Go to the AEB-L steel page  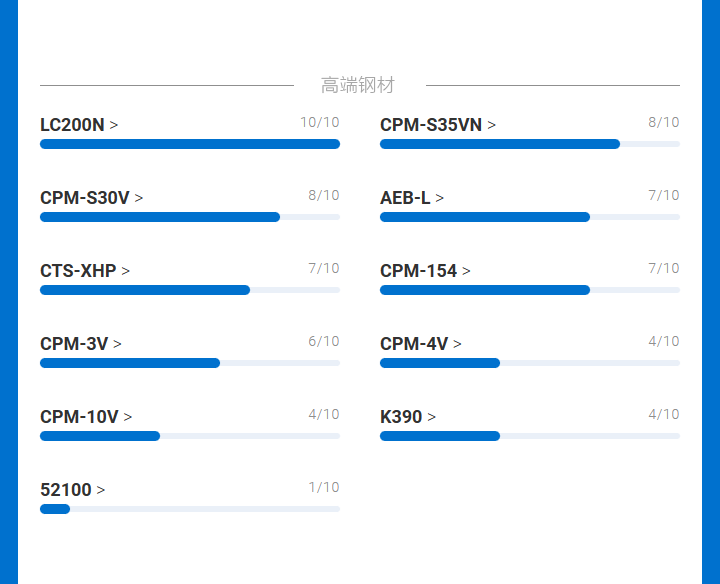tap(411, 198)
